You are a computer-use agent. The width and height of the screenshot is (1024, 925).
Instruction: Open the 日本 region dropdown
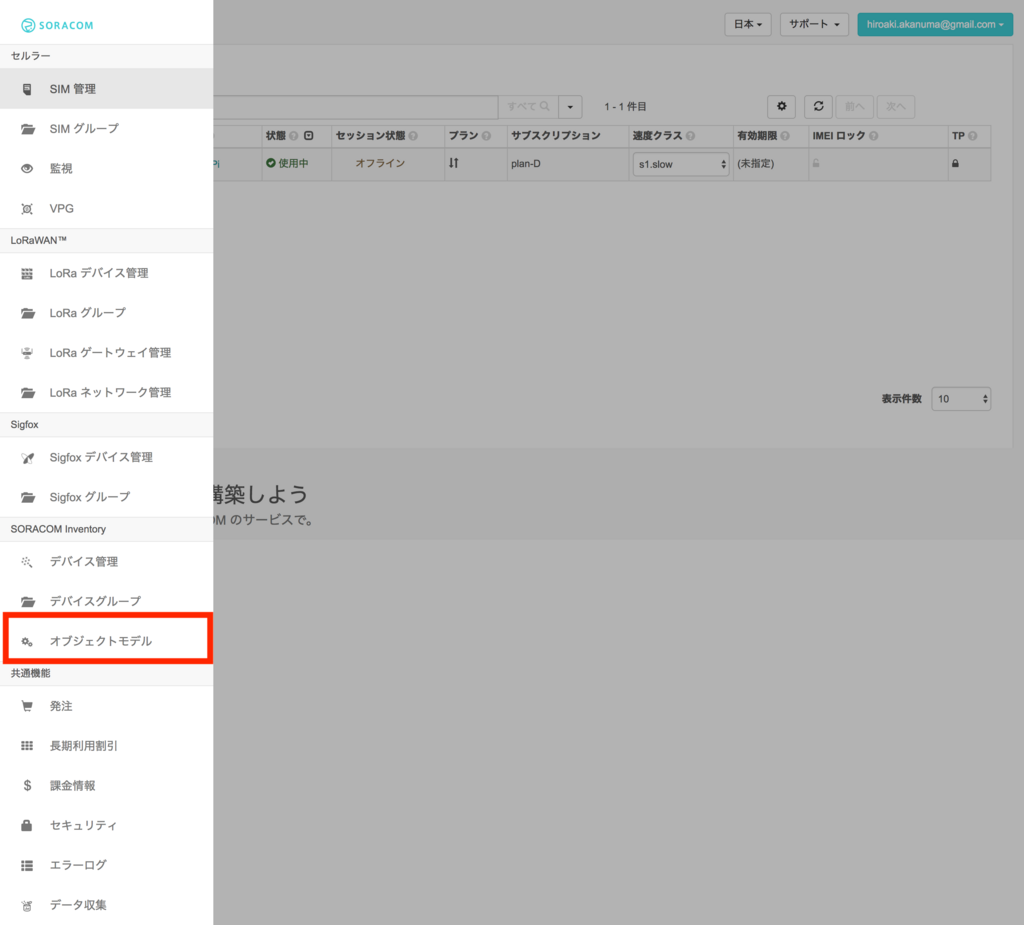tap(748, 24)
